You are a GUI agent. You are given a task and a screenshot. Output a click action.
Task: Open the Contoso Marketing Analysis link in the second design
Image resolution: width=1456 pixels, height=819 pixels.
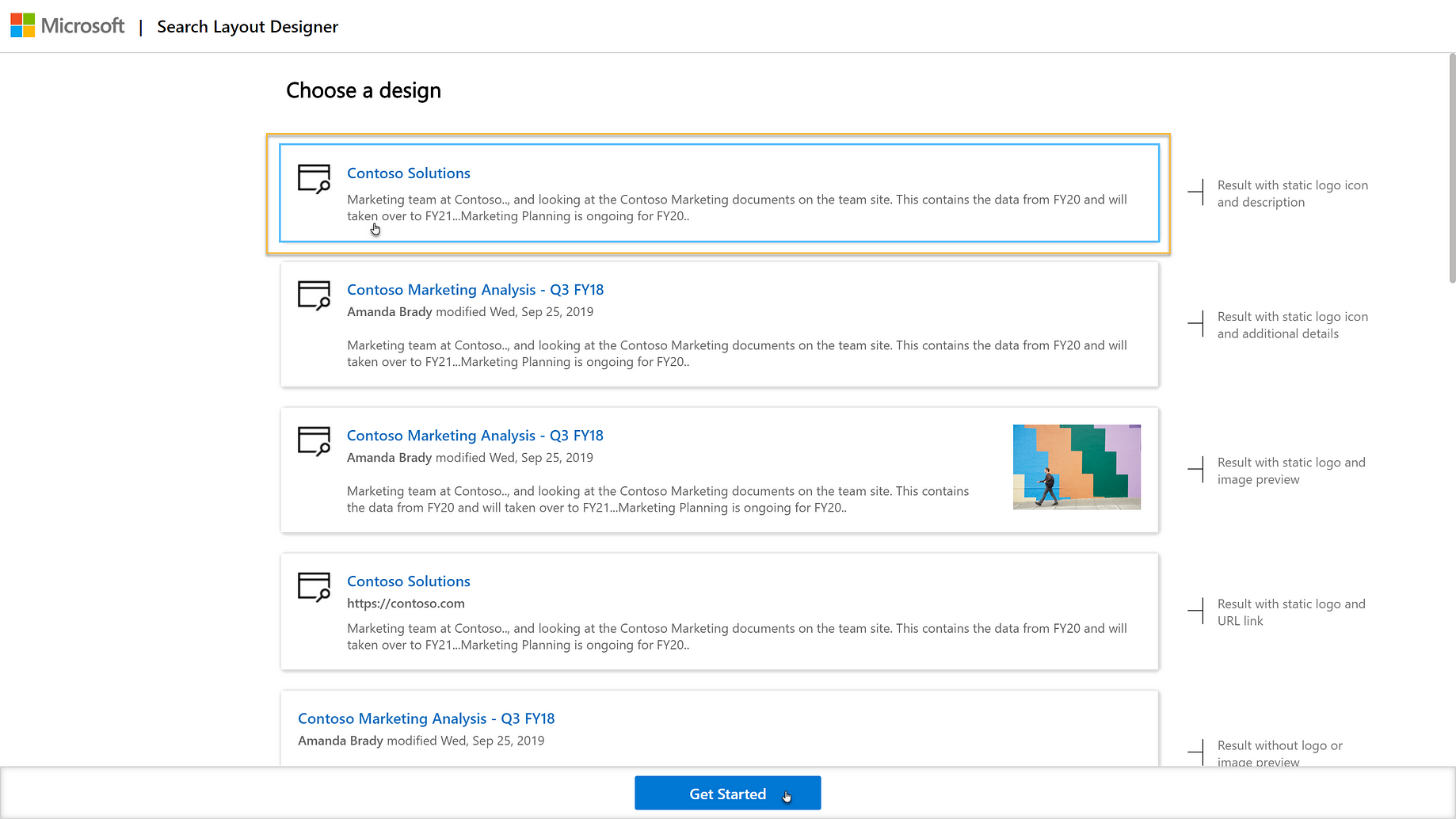pos(475,289)
